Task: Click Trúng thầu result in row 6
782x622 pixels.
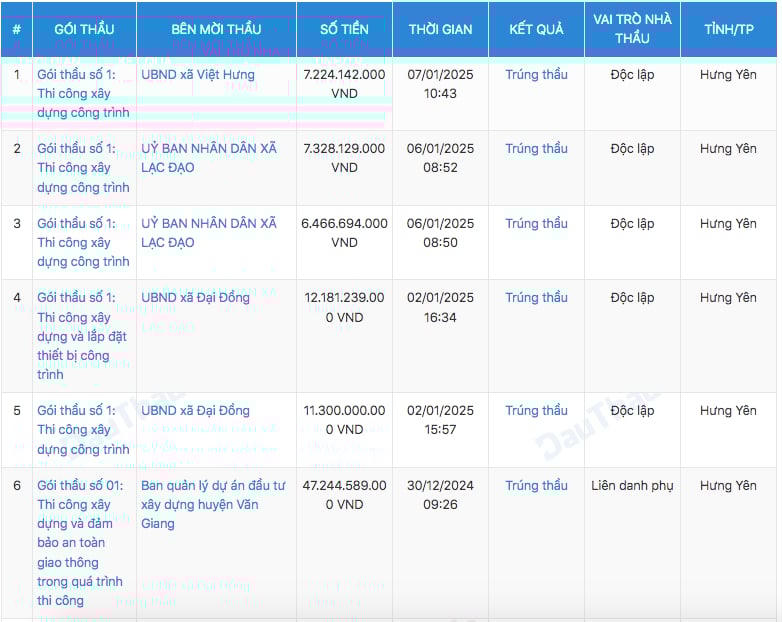Action: tap(536, 486)
